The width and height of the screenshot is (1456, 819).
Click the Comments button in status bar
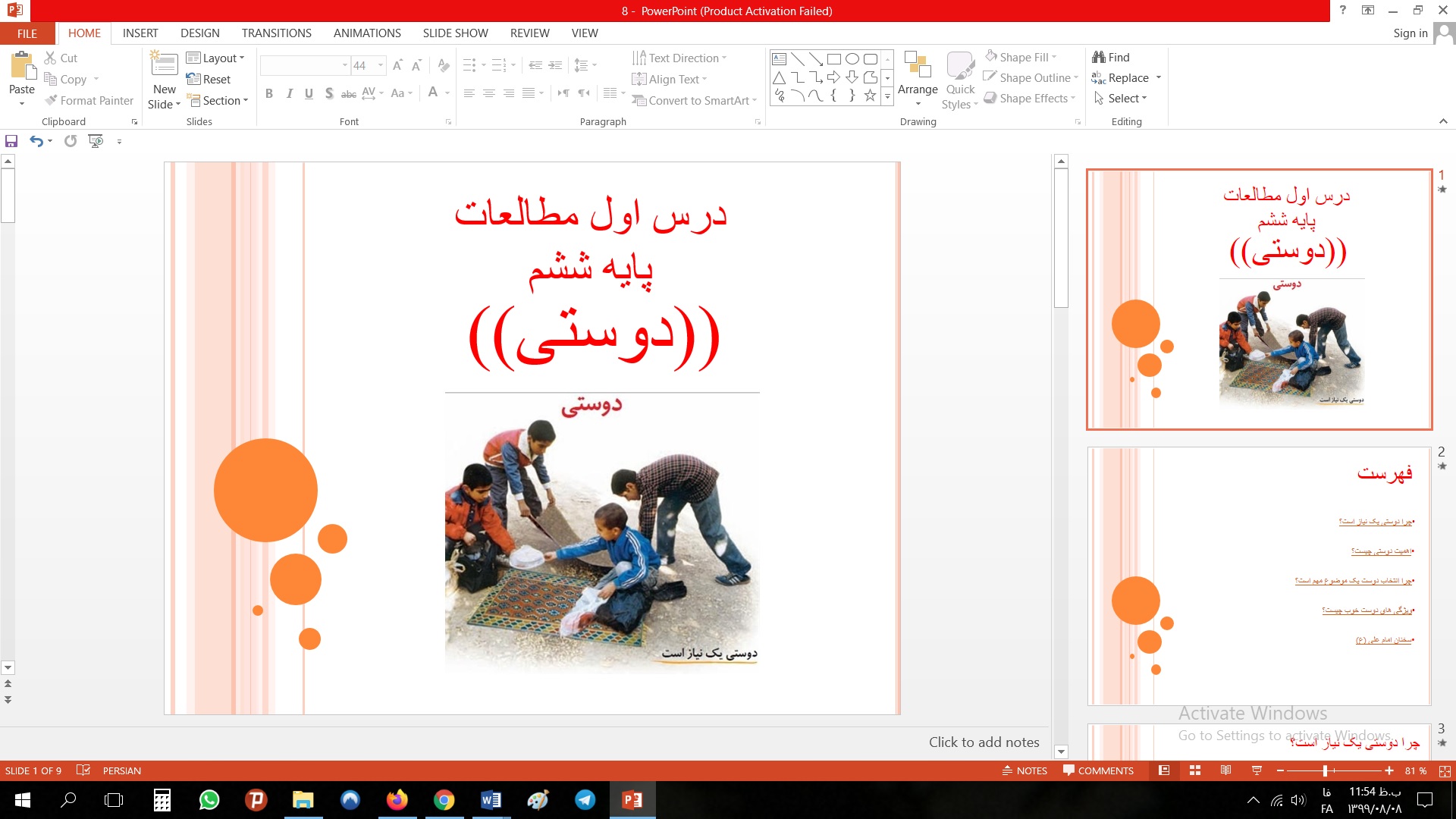tap(1098, 770)
